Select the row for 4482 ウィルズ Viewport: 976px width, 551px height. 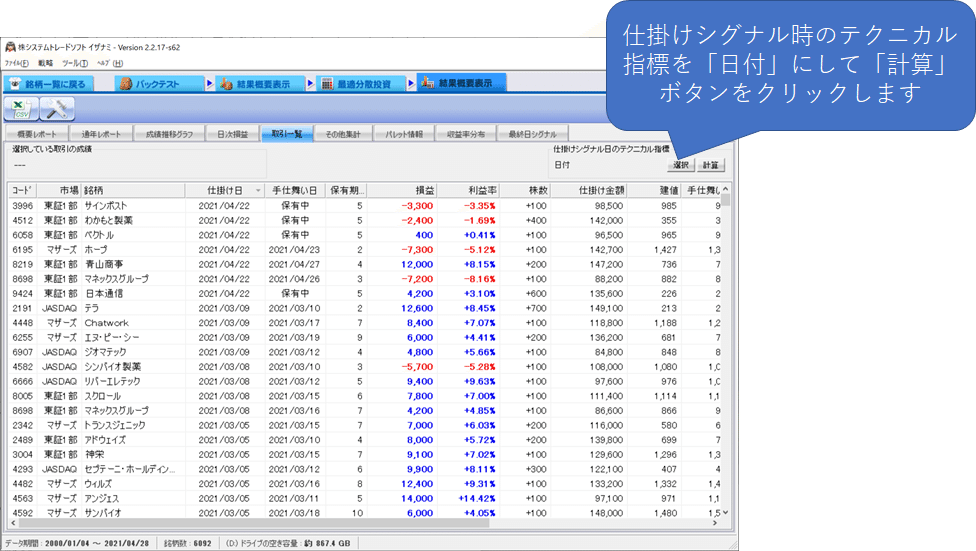click(364, 484)
